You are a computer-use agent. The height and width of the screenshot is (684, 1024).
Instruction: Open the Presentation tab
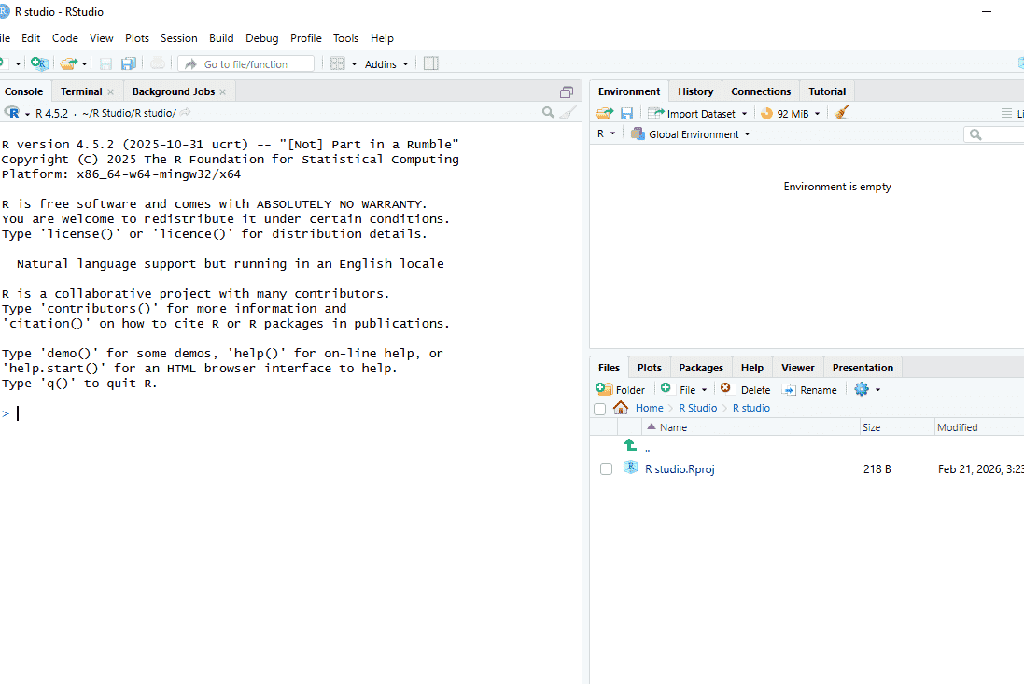tap(863, 368)
